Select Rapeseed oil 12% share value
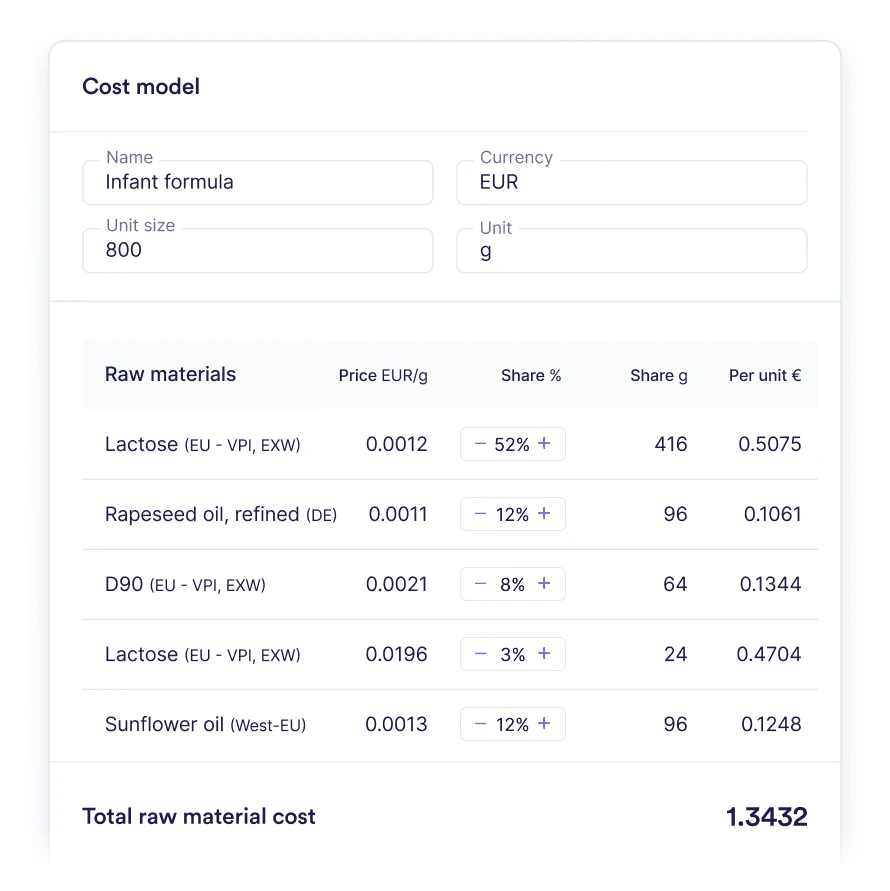 [x=512, y=514]
